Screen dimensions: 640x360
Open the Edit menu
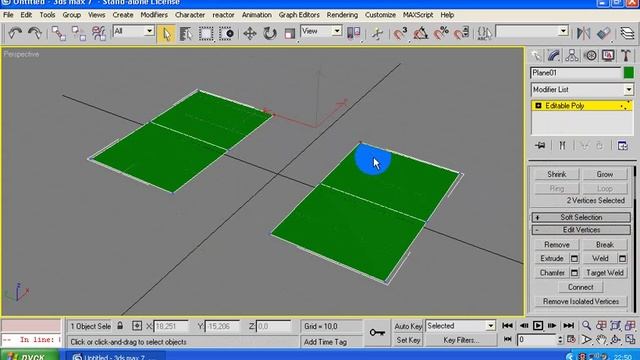pyautogui.click(x=26, y=15)
